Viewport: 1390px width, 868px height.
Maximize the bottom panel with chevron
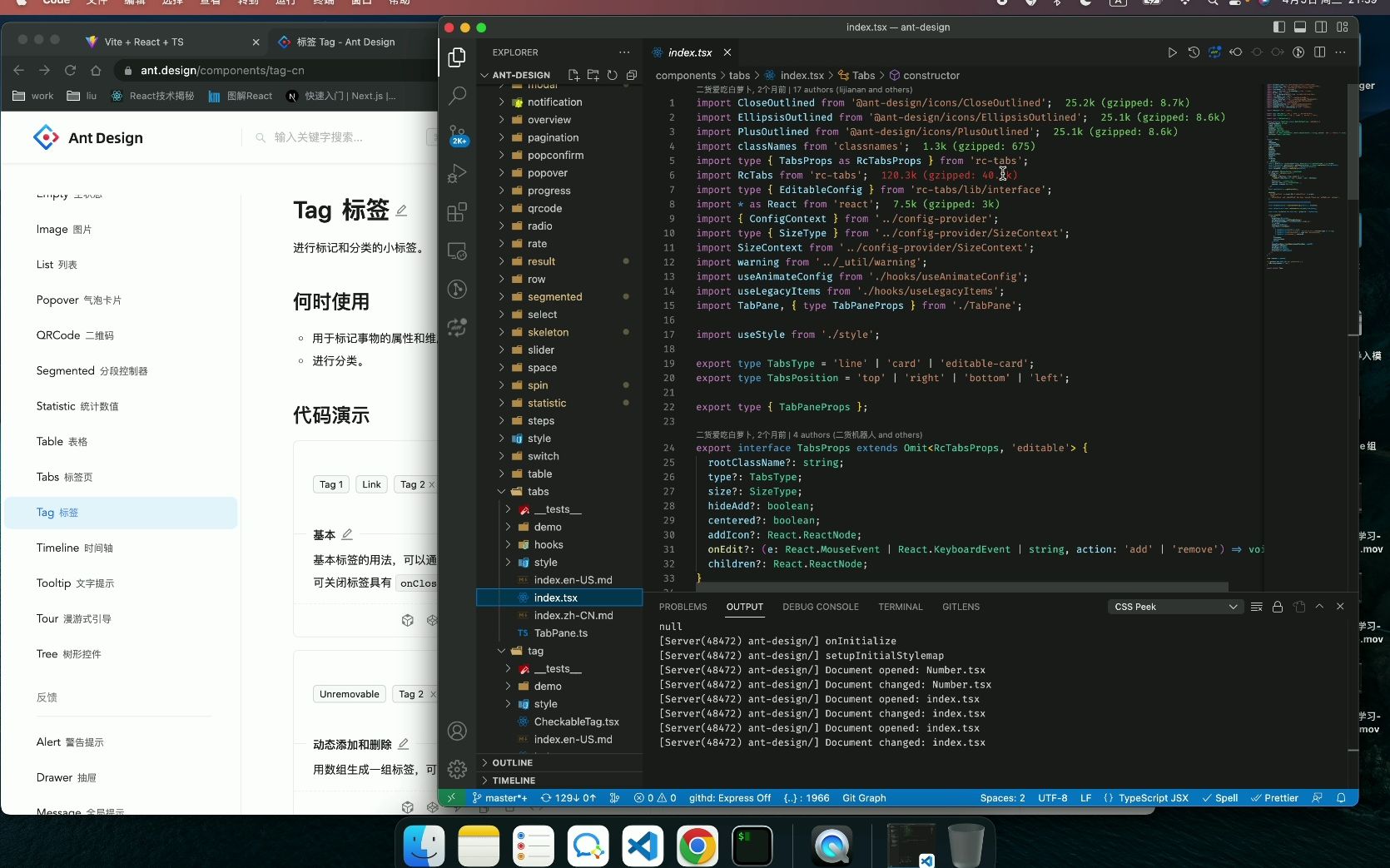tap(1319, 607)
